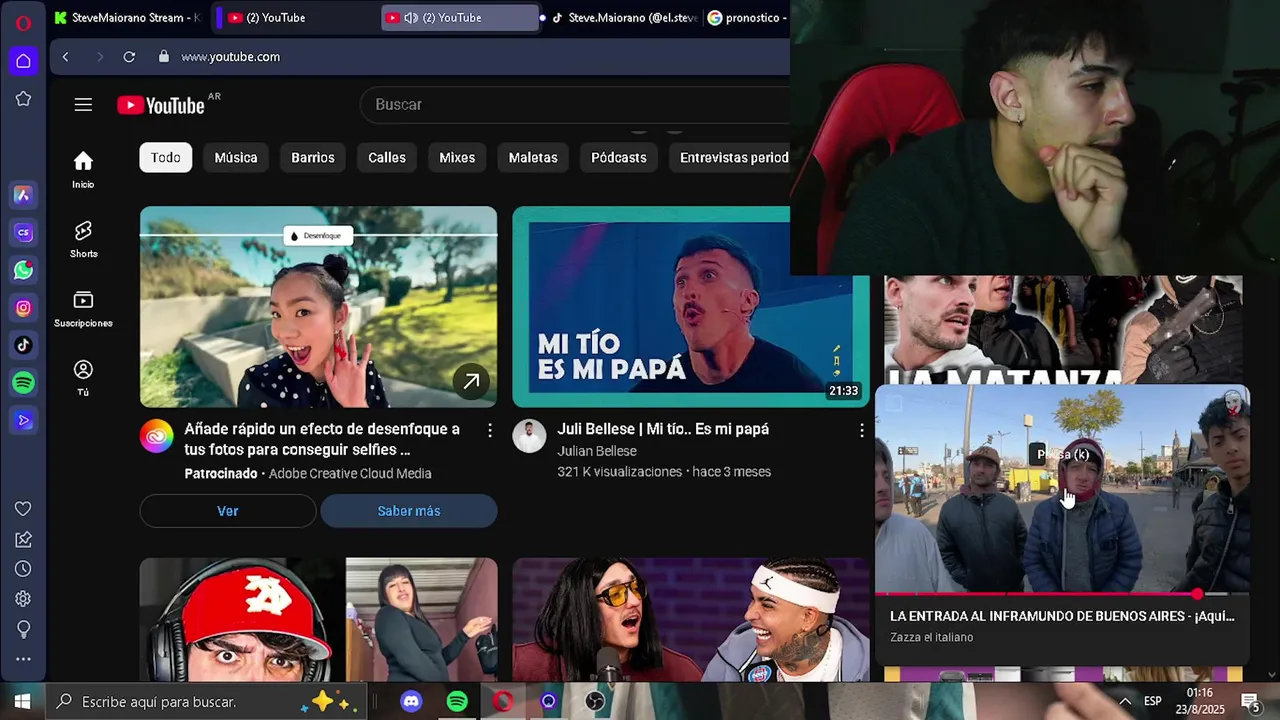
Task: Open the Zazza el italiano channel name
Action: coord(932,637)
